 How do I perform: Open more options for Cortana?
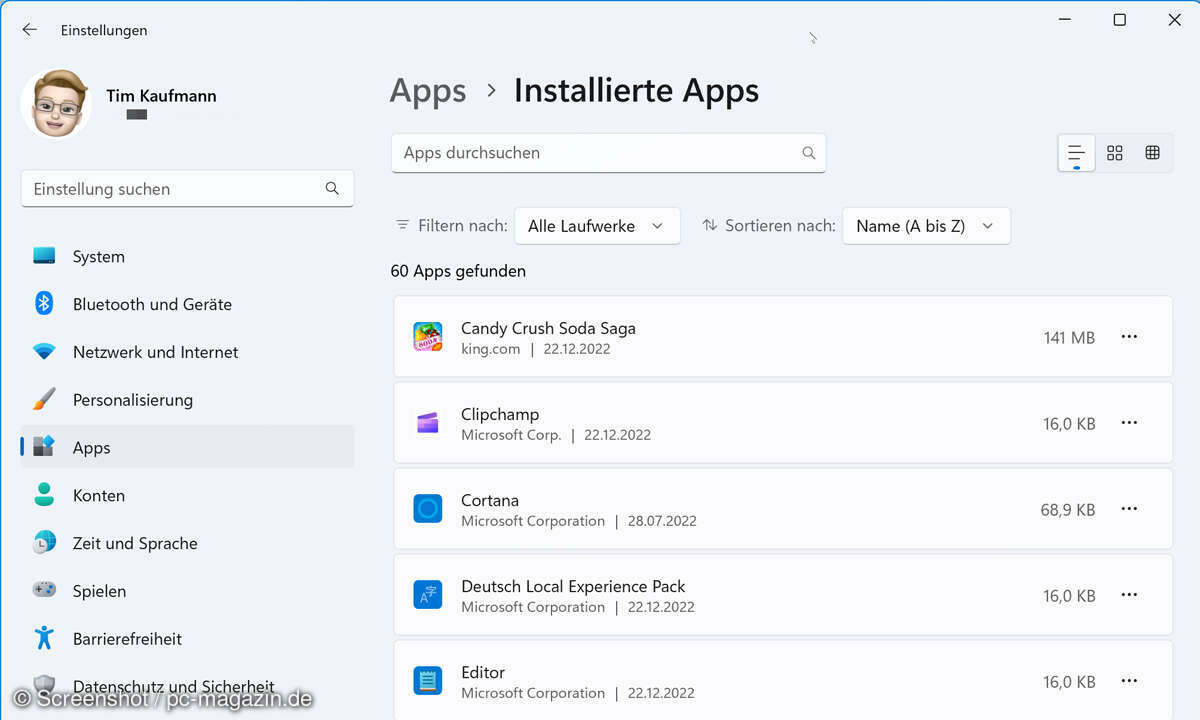[x=1129, y=509]
